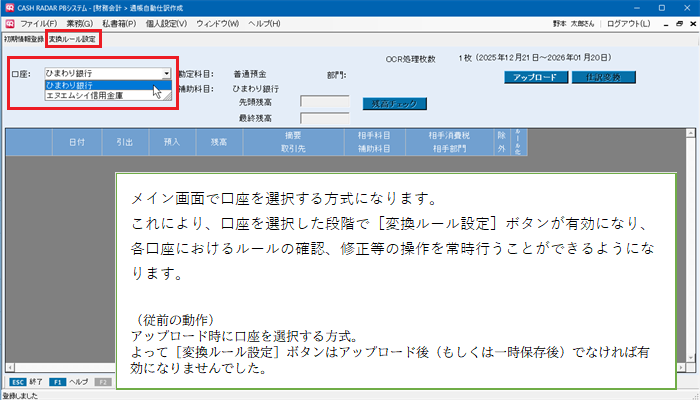Viewport: 700px width, 400px height.
Task: Collapse the 口座 dropdown arrow
Action: [165, 74]
